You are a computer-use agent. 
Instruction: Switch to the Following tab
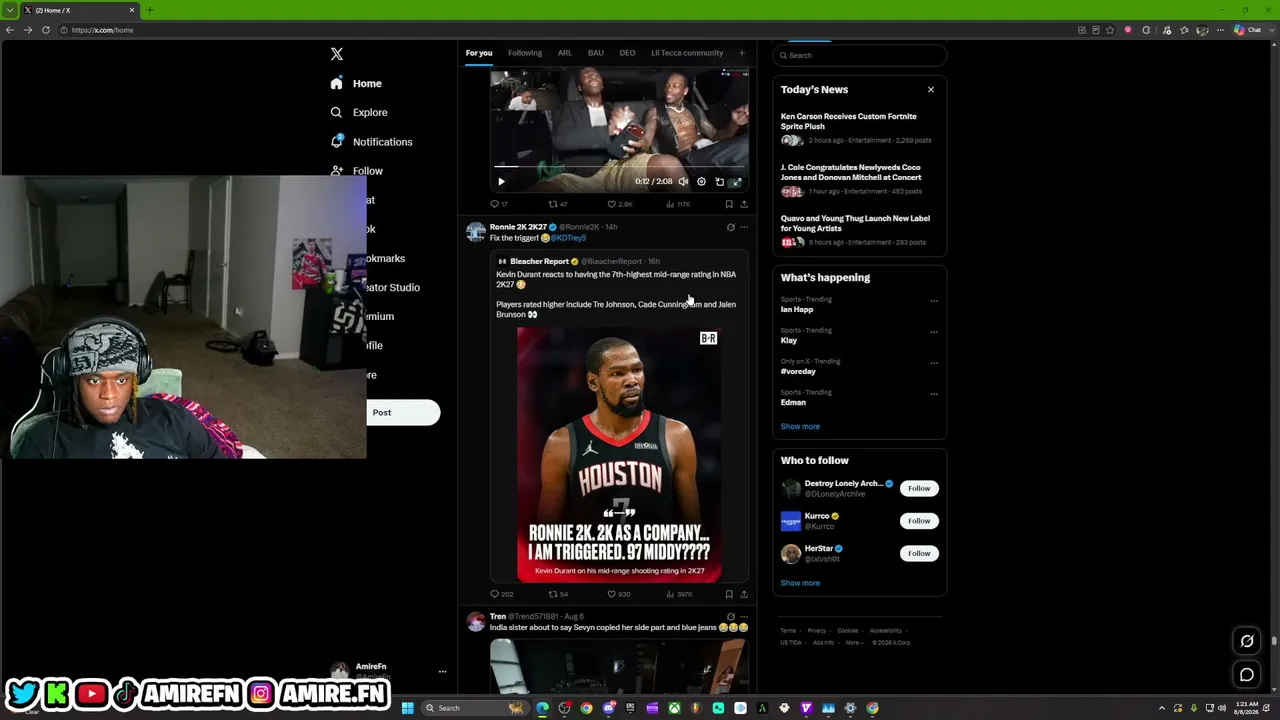[525, 53]
